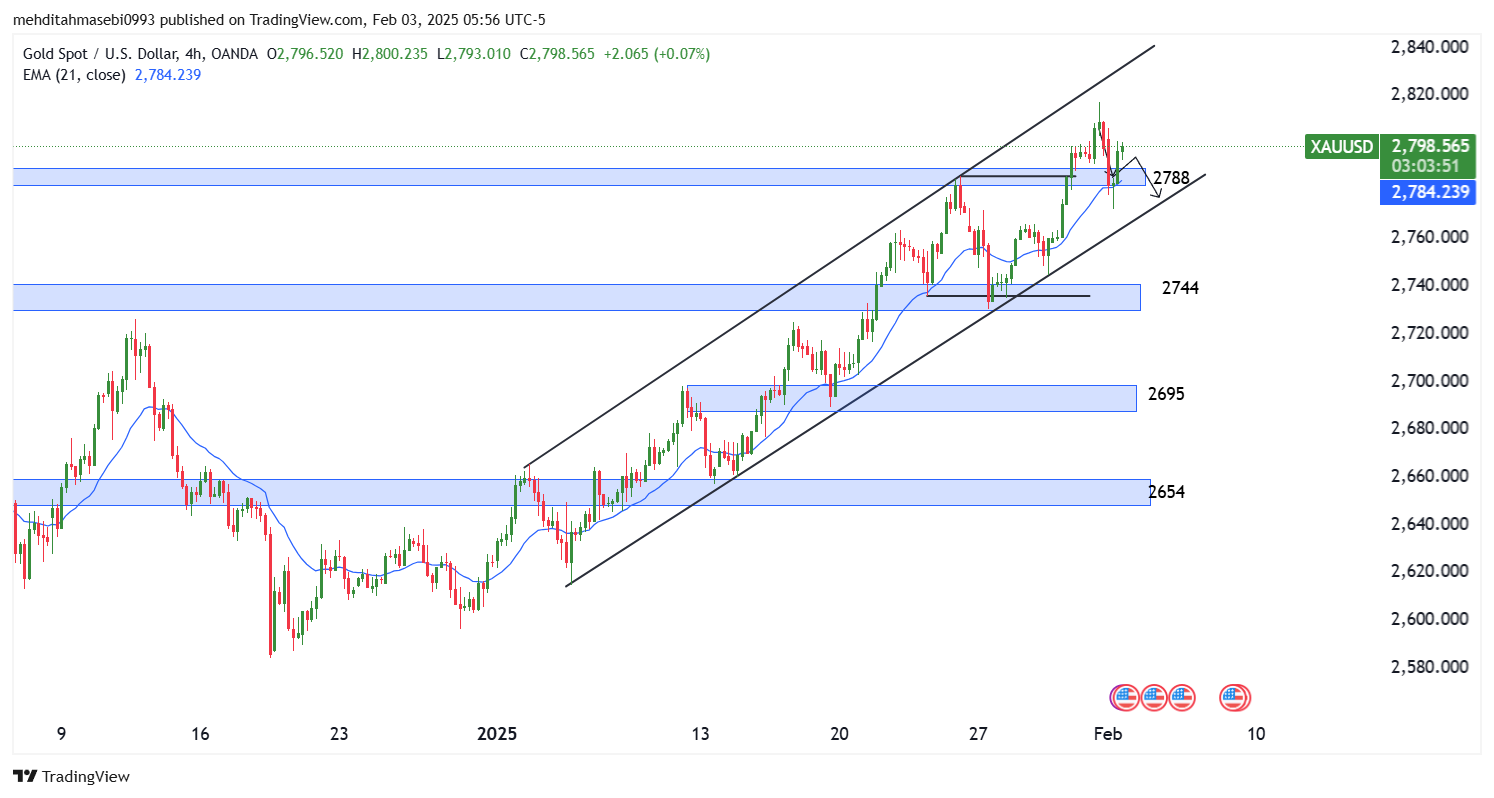
Task: Click the TradingView logo at bottom left
Action: tap(71, 776)
